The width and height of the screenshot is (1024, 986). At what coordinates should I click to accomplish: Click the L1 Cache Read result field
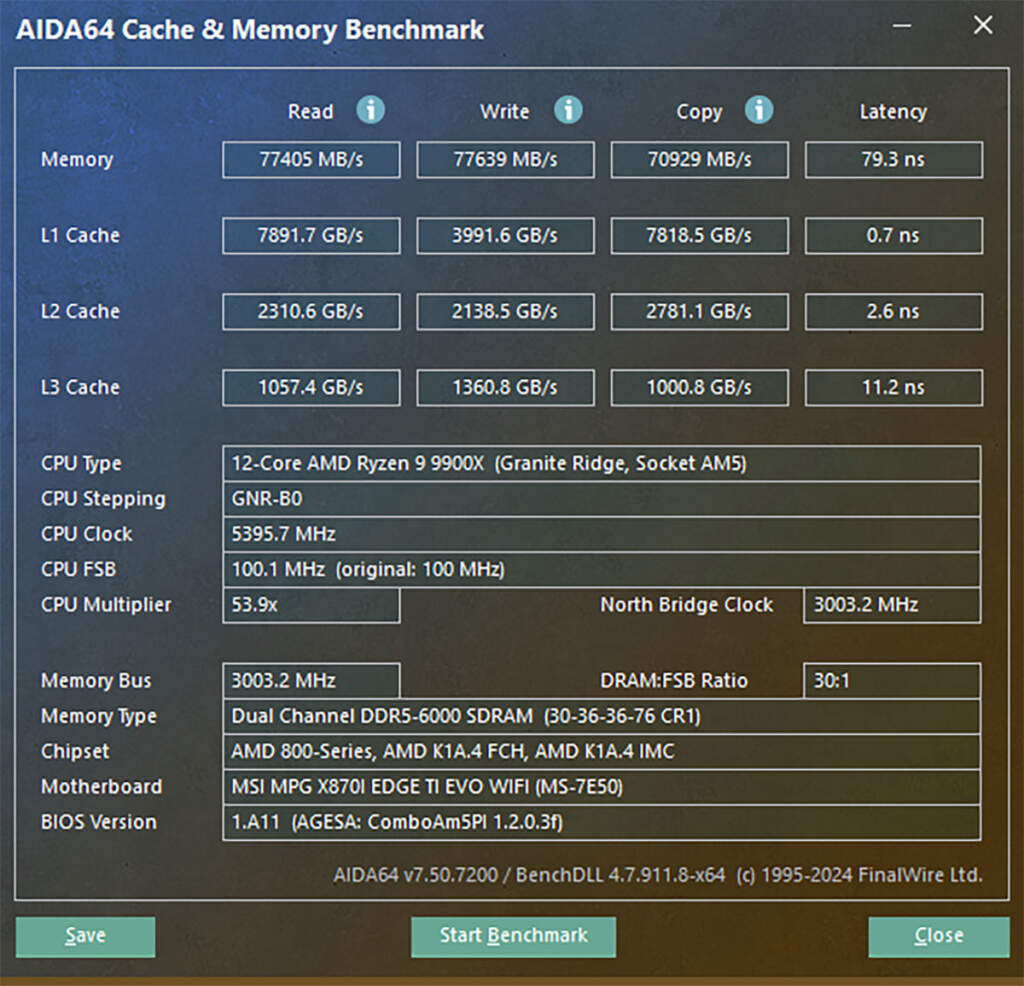click(x=310, y=235)
